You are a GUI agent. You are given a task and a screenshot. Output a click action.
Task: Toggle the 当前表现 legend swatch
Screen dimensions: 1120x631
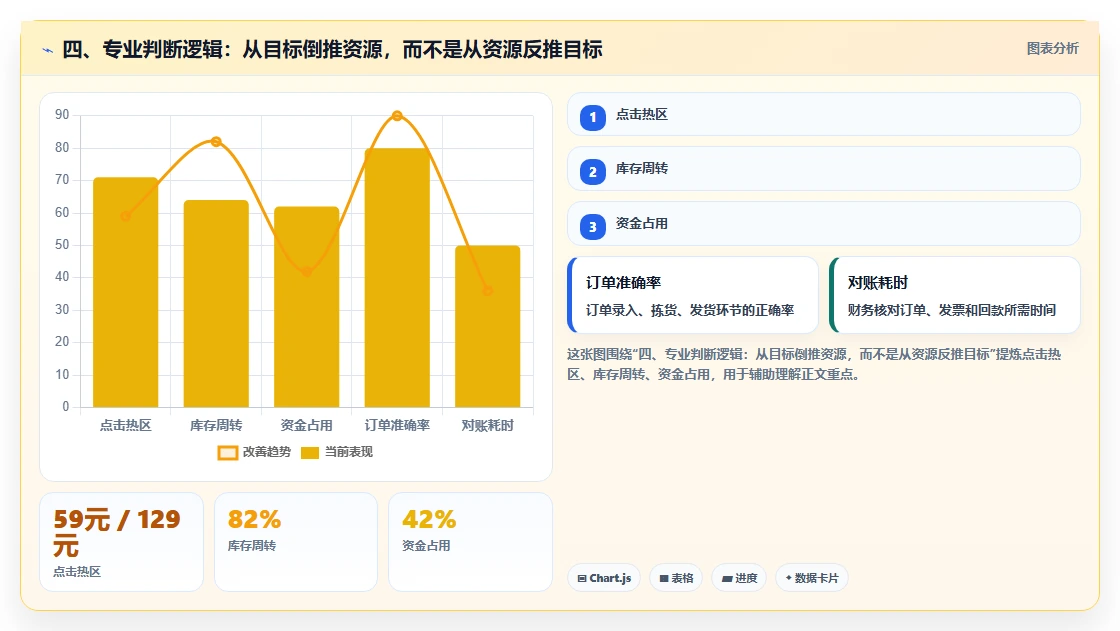310,452
